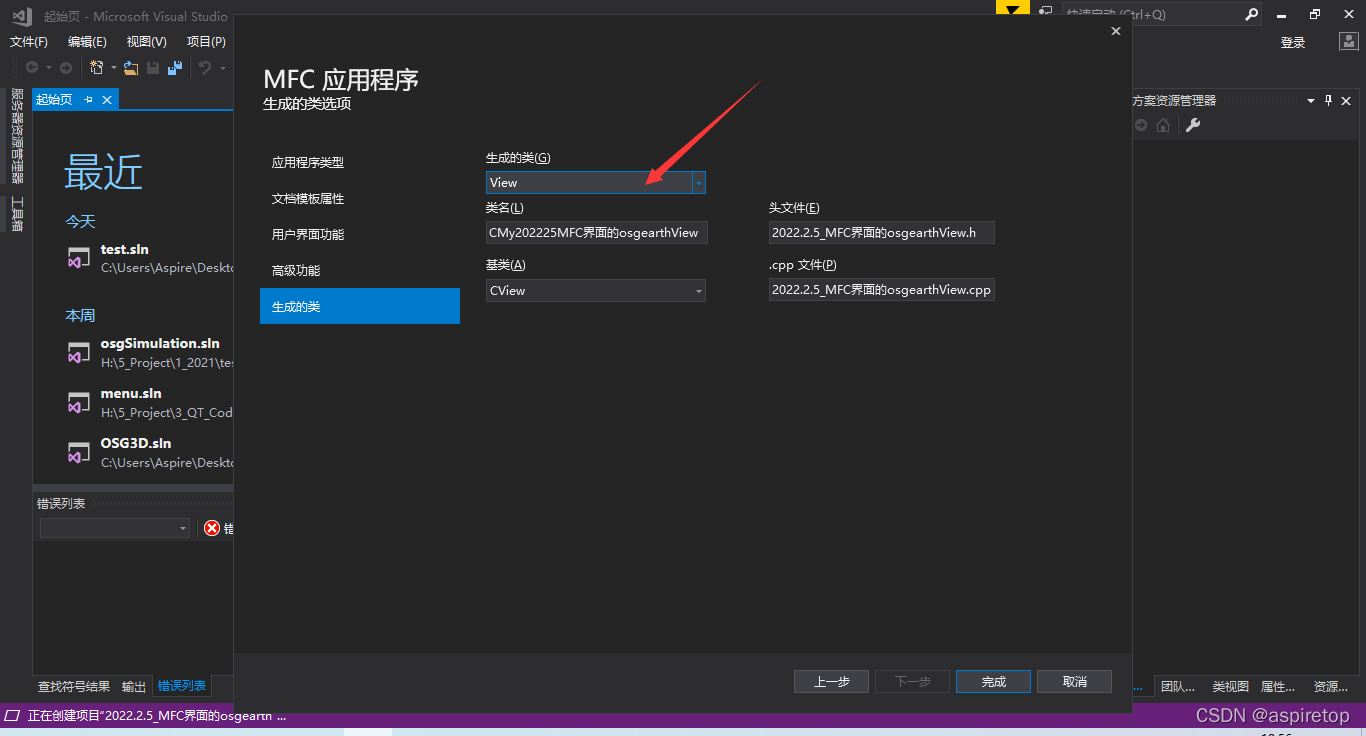Click the navigate backward arrow icon
1366x736 pixels.
[x=32, y=67]
